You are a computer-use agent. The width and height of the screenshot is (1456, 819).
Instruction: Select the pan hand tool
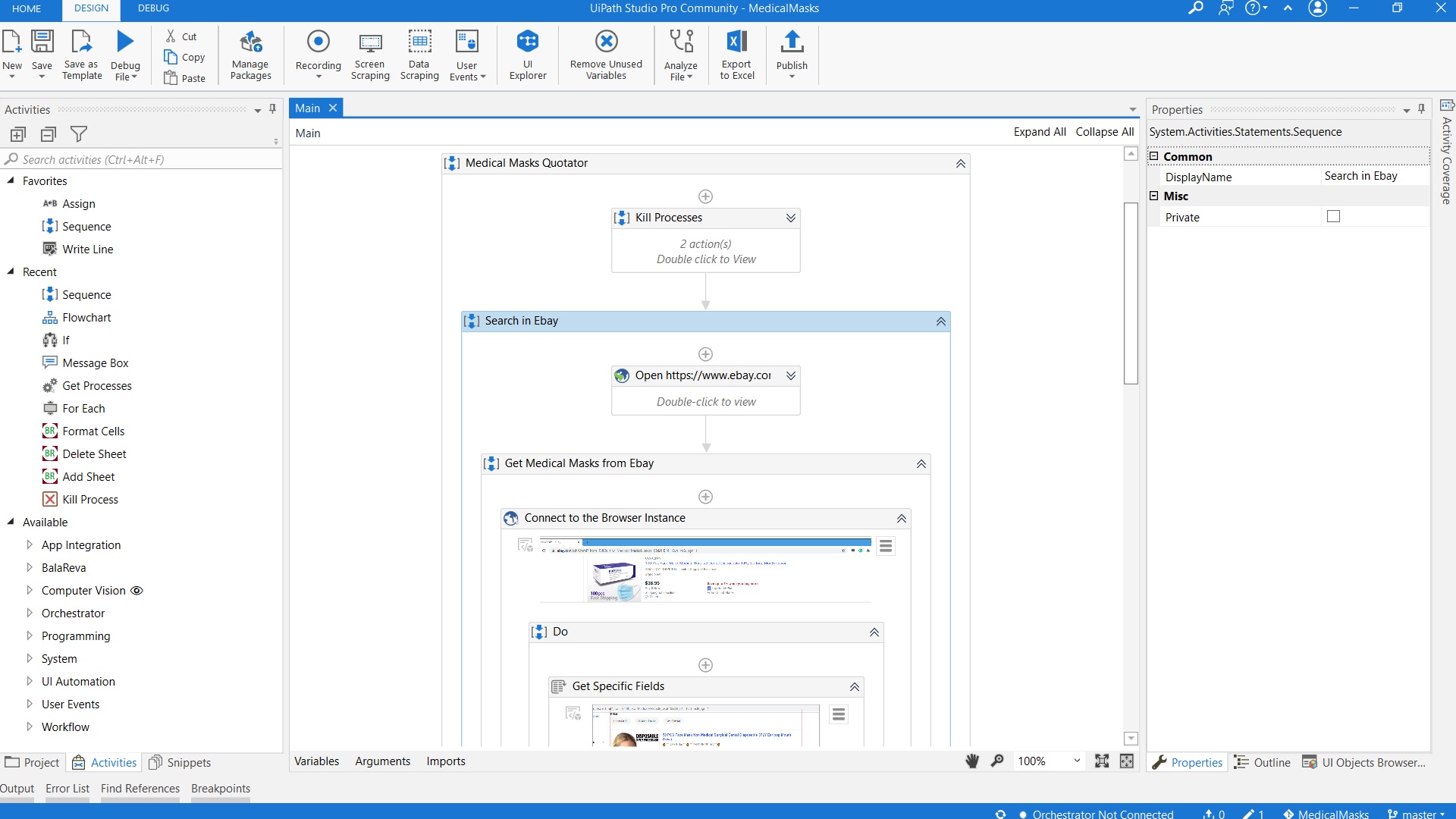point(972,761)
